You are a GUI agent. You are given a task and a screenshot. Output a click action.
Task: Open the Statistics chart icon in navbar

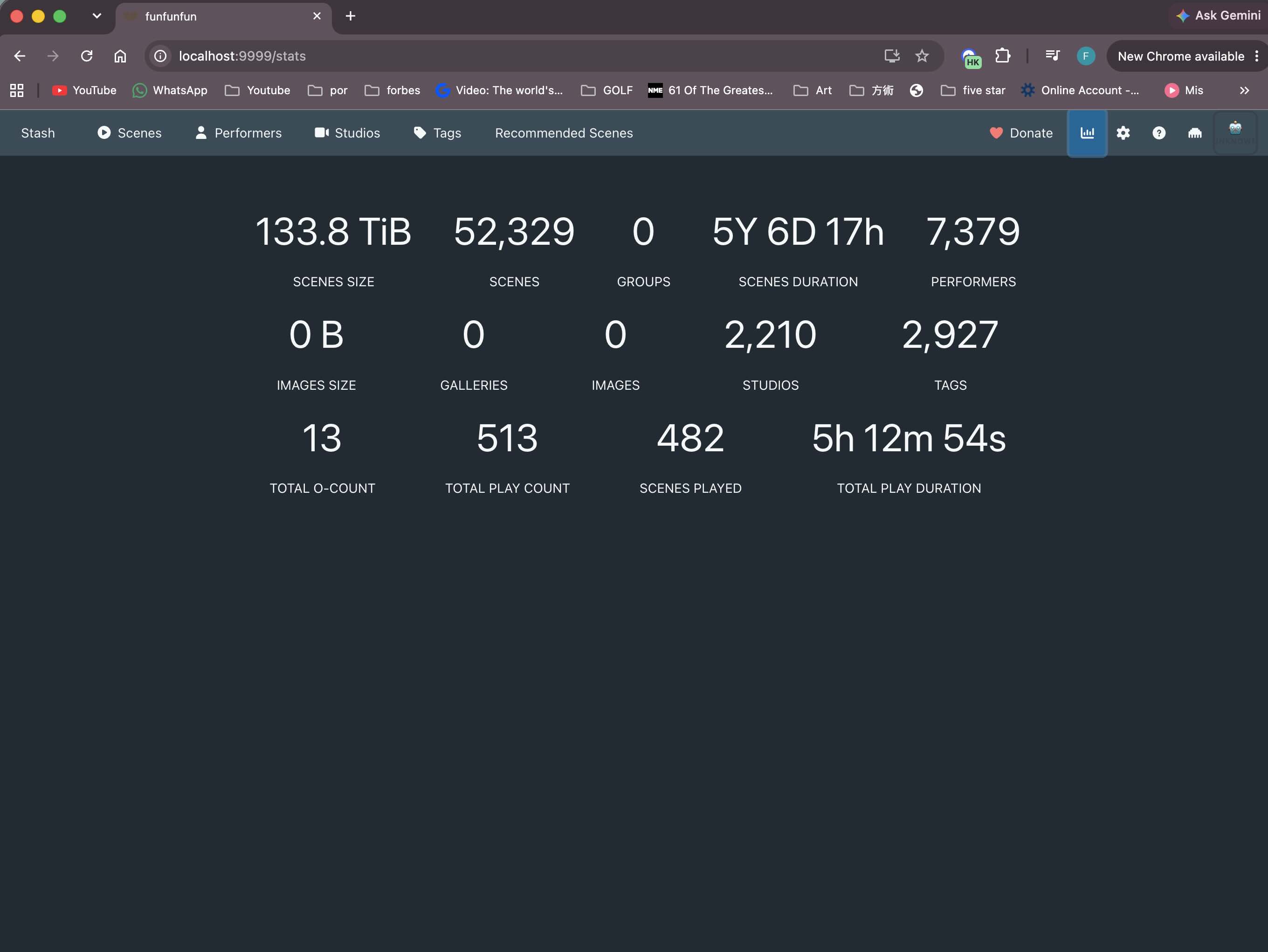click(x=1087, y=133)
